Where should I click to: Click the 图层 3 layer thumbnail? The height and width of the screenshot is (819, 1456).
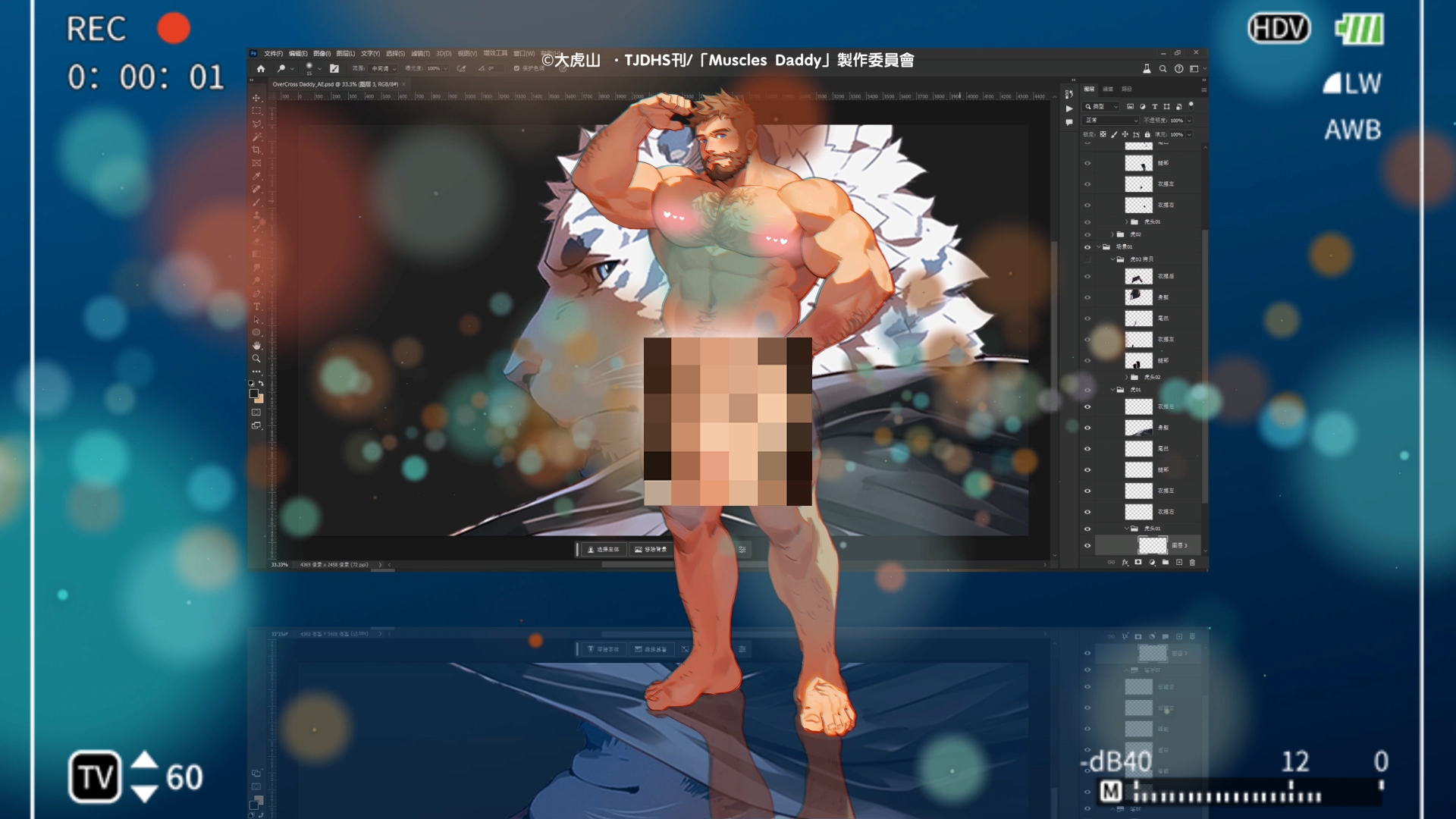click(x=1153, y=545)
